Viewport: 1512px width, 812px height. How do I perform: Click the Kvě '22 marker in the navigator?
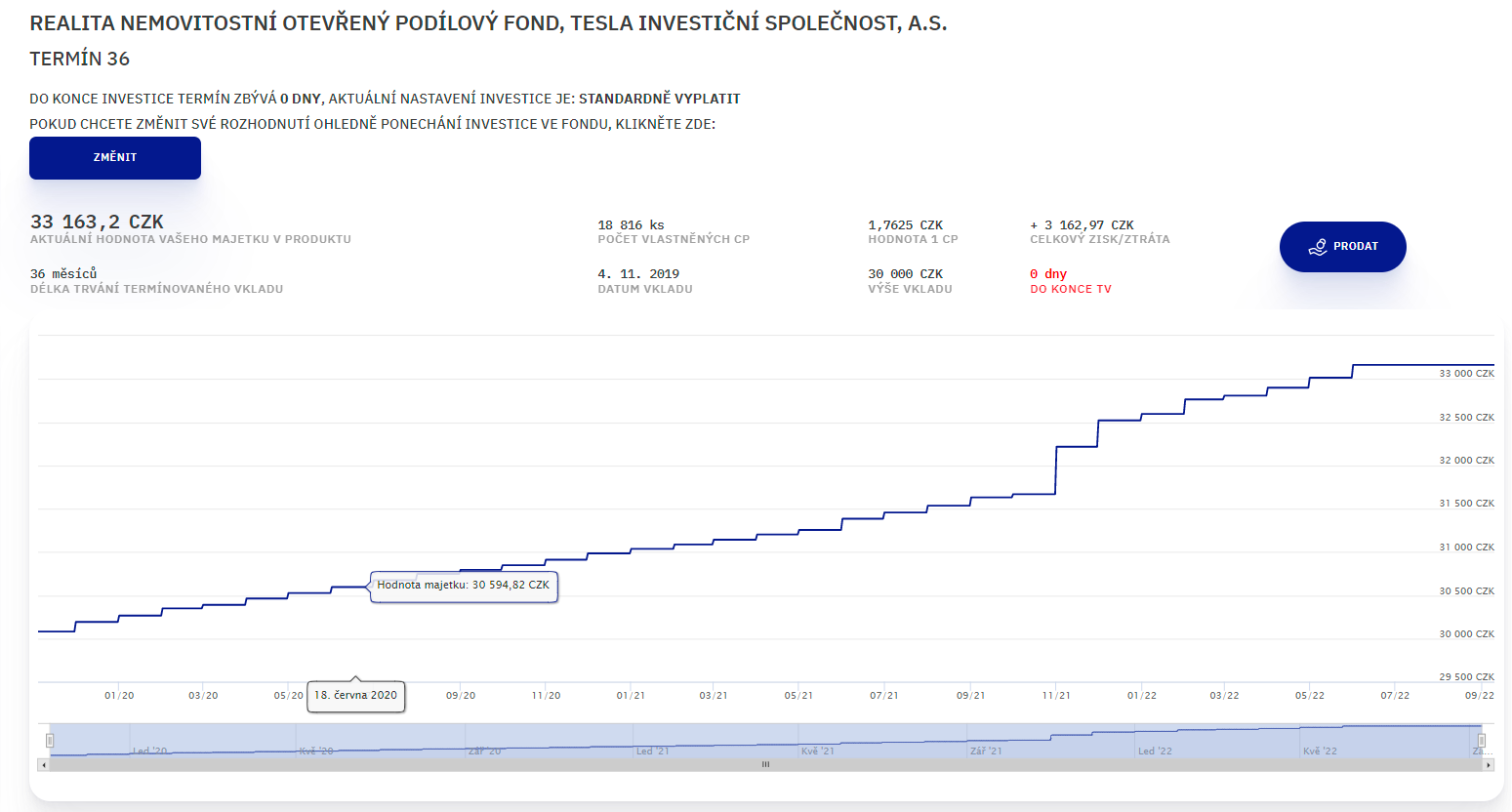(1320, 751)
